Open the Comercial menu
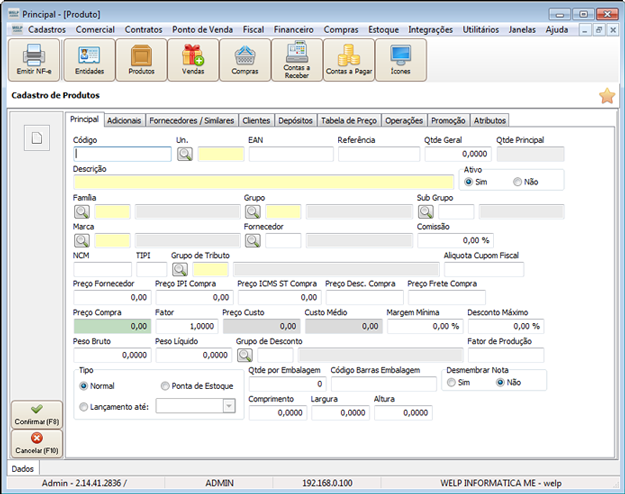This screenshot has width=625, height=494. pos(95,30)
